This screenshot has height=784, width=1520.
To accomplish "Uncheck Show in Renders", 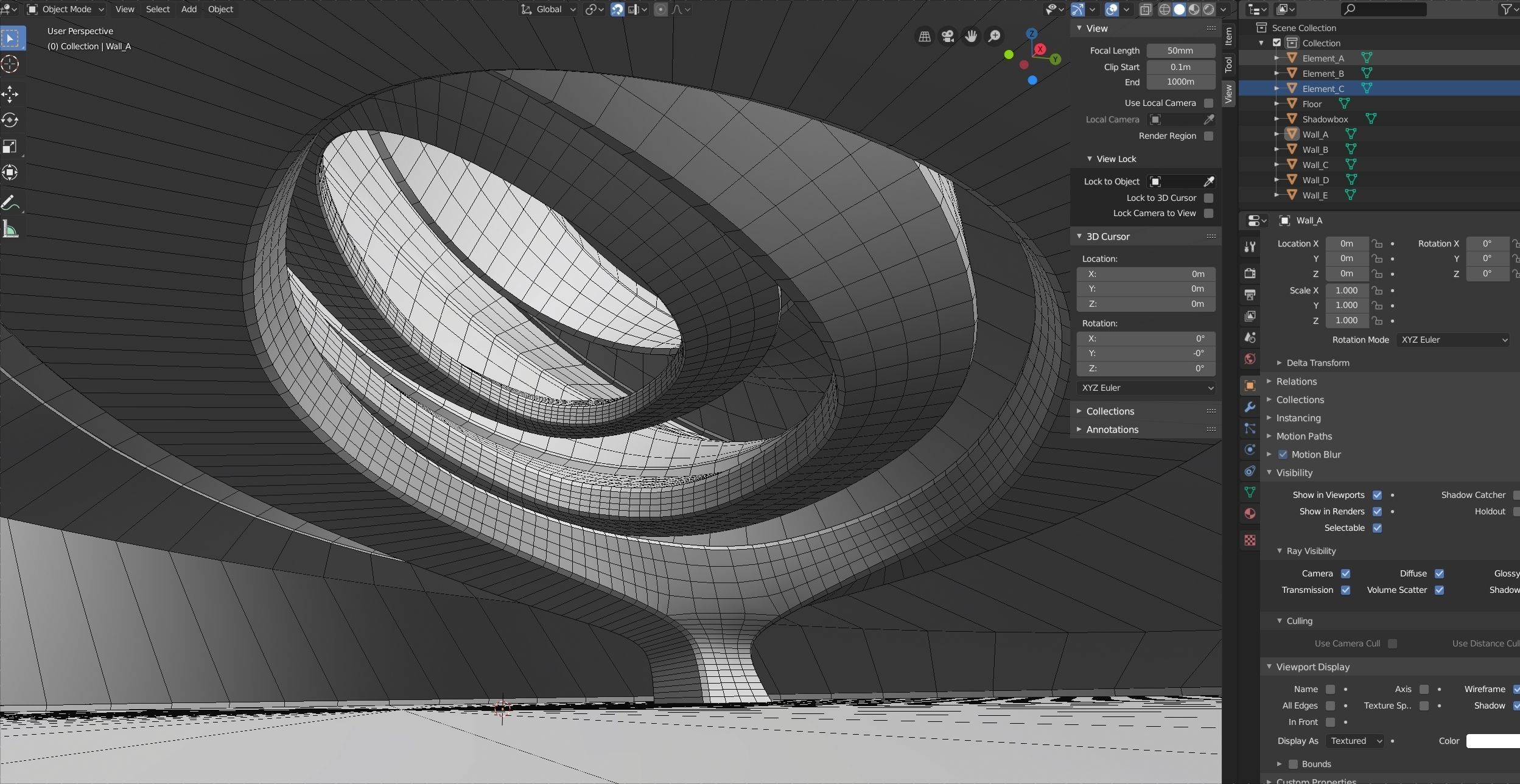I will (1377, 511).
